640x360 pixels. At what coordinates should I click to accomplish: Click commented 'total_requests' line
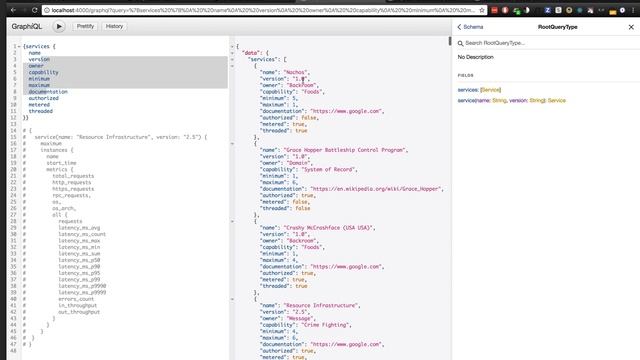tap(73, 176)
